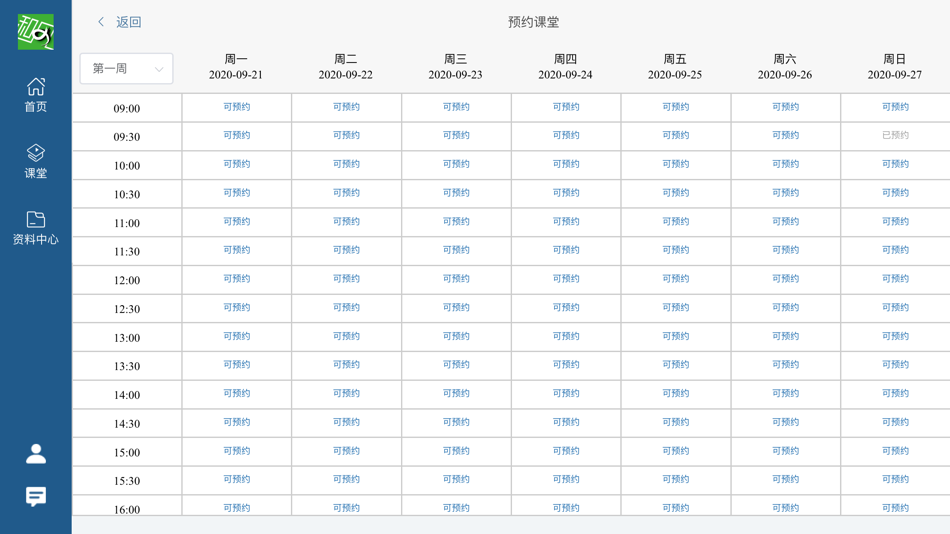Screen dimensions: 950x534
Task: Click the 11:30 time row label
Action: pos(127,252)
